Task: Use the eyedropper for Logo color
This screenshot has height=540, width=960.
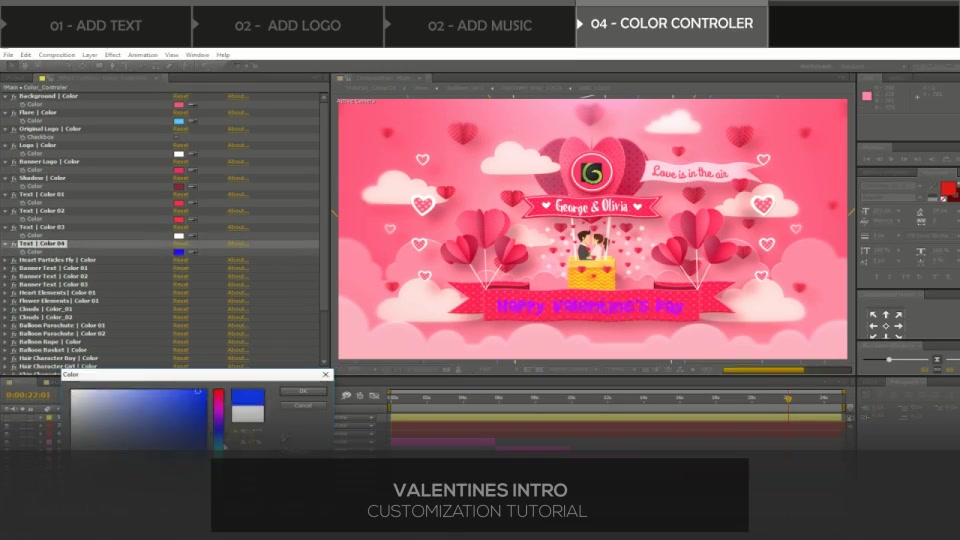Action: click(193, 154)
